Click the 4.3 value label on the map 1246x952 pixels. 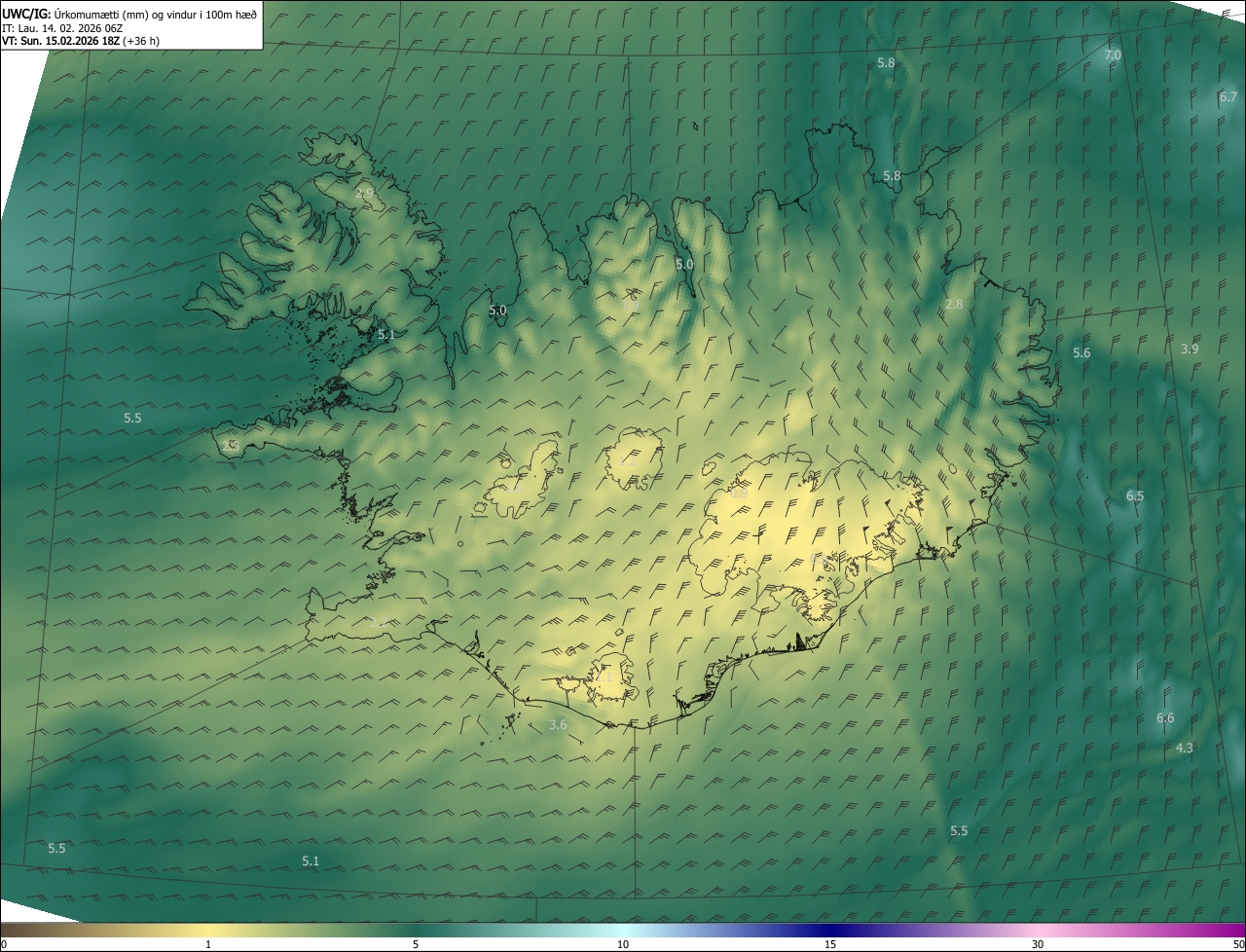[x=1185, y=748]
